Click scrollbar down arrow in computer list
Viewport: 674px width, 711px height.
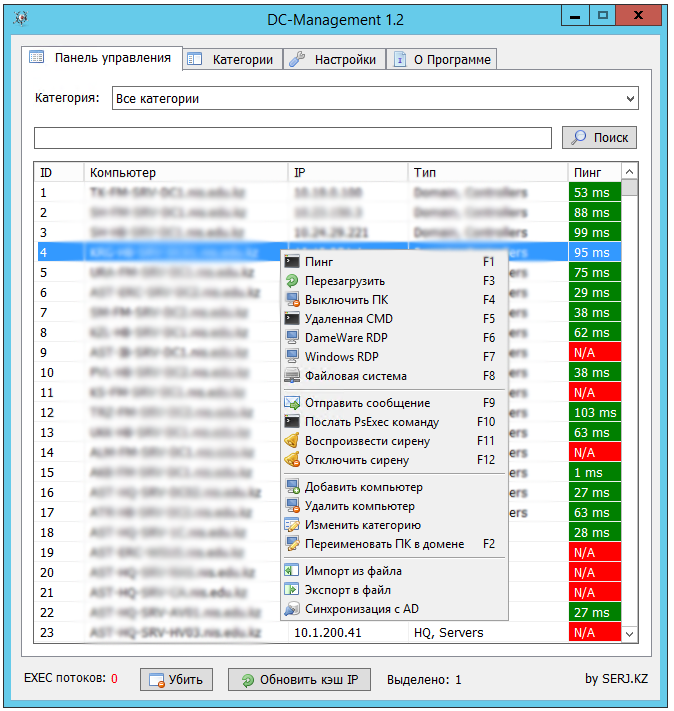click(x=630, y=633)
